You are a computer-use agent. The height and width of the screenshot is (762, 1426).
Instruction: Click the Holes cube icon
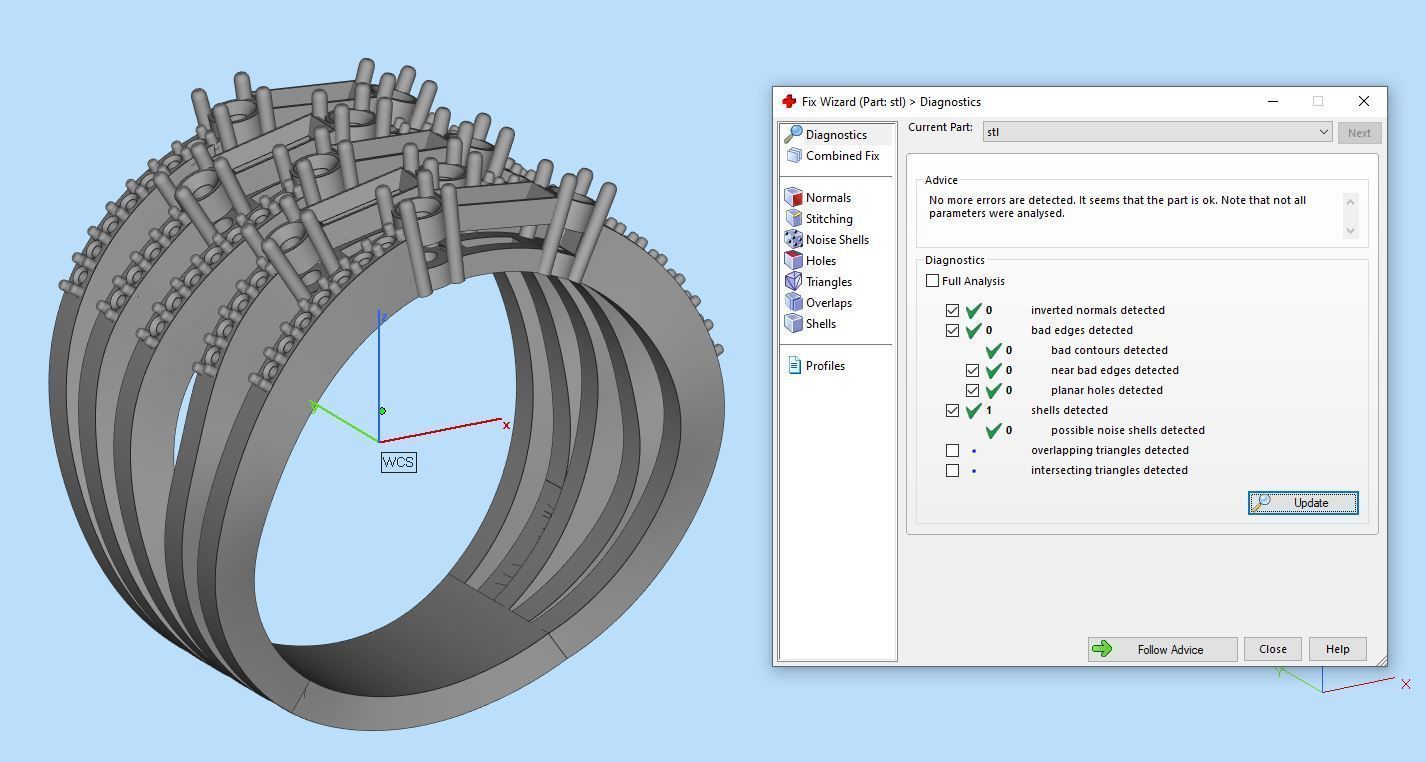pyautogui.click(x=794, y=261)
